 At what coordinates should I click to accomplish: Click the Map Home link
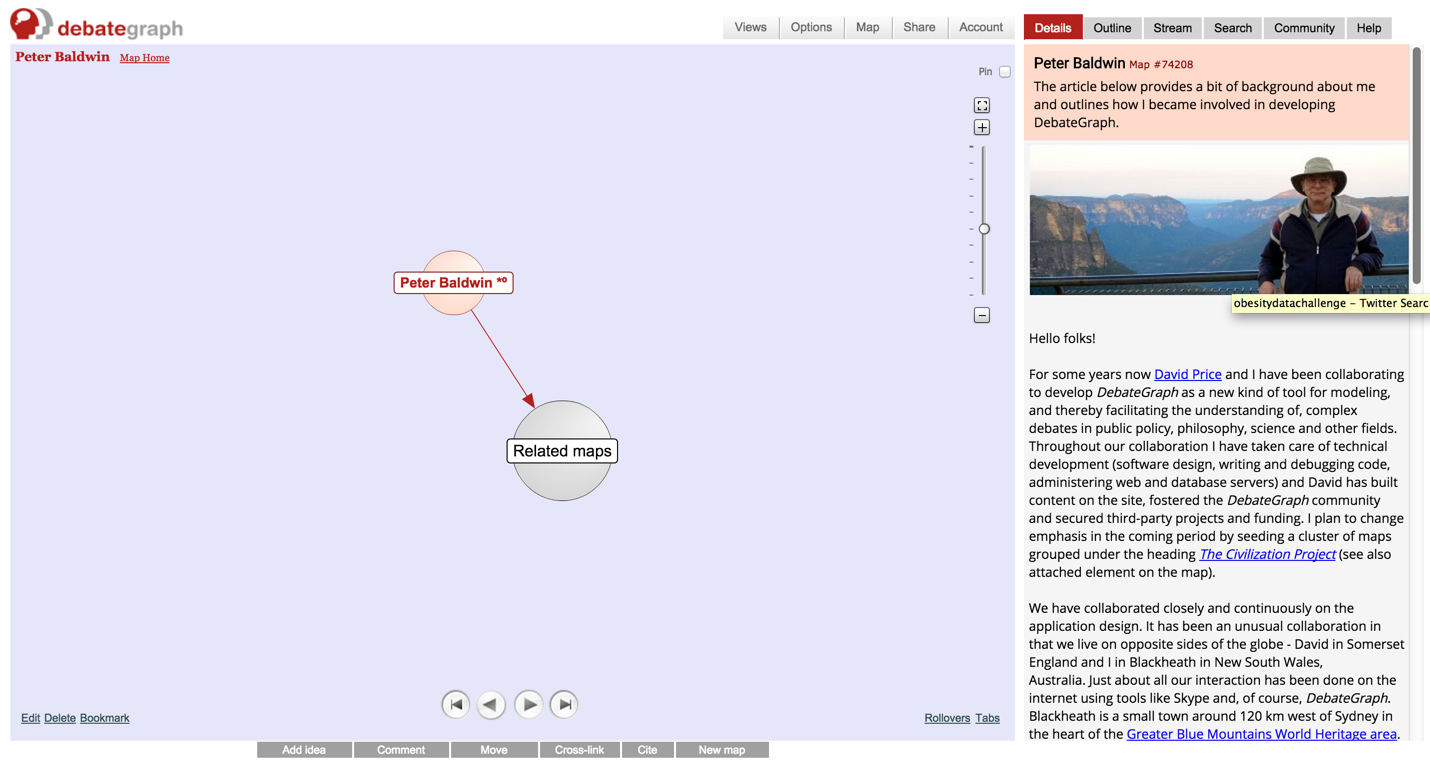point(145,58)
